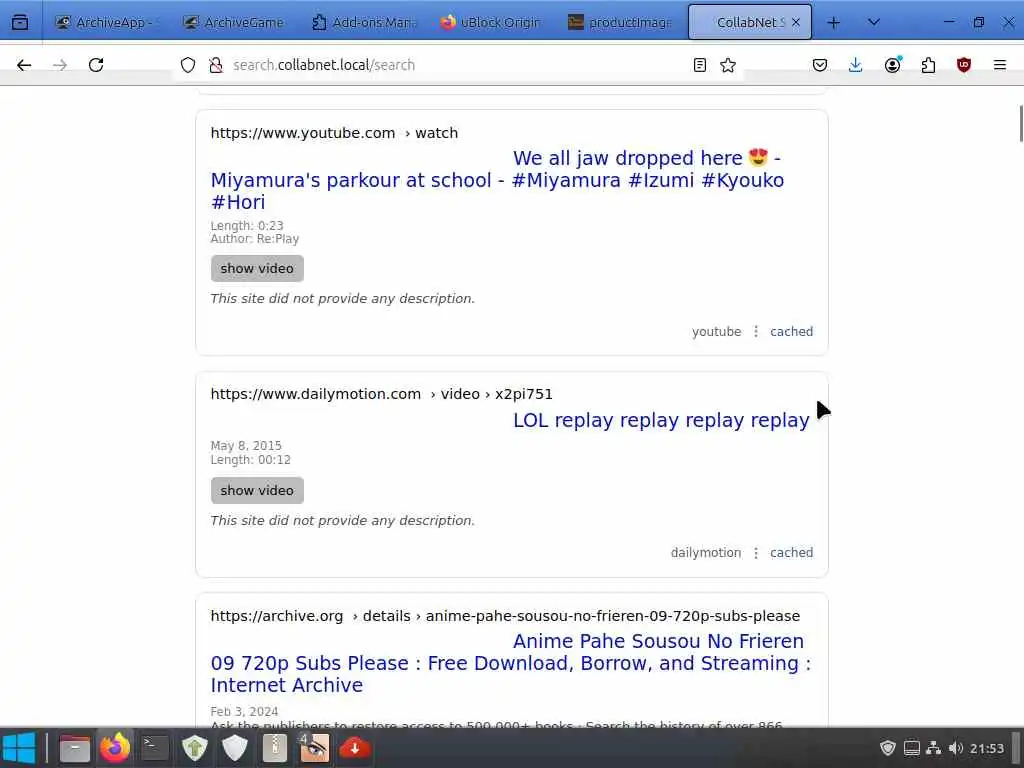The image size is (1024, 768).
Task: Open Firefox account menu
Action: (892, 65)
